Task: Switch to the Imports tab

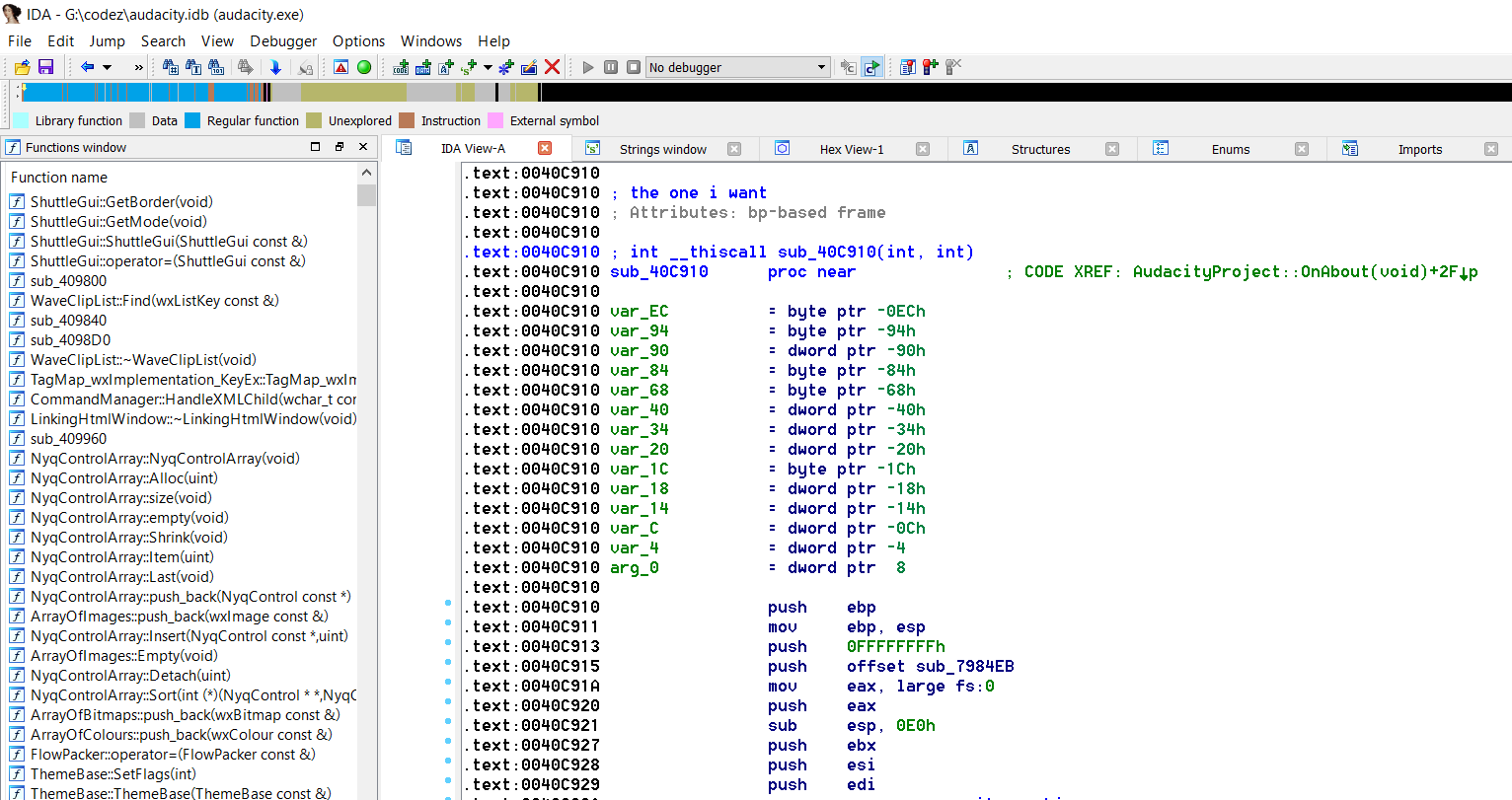Action: [1420, 149]
